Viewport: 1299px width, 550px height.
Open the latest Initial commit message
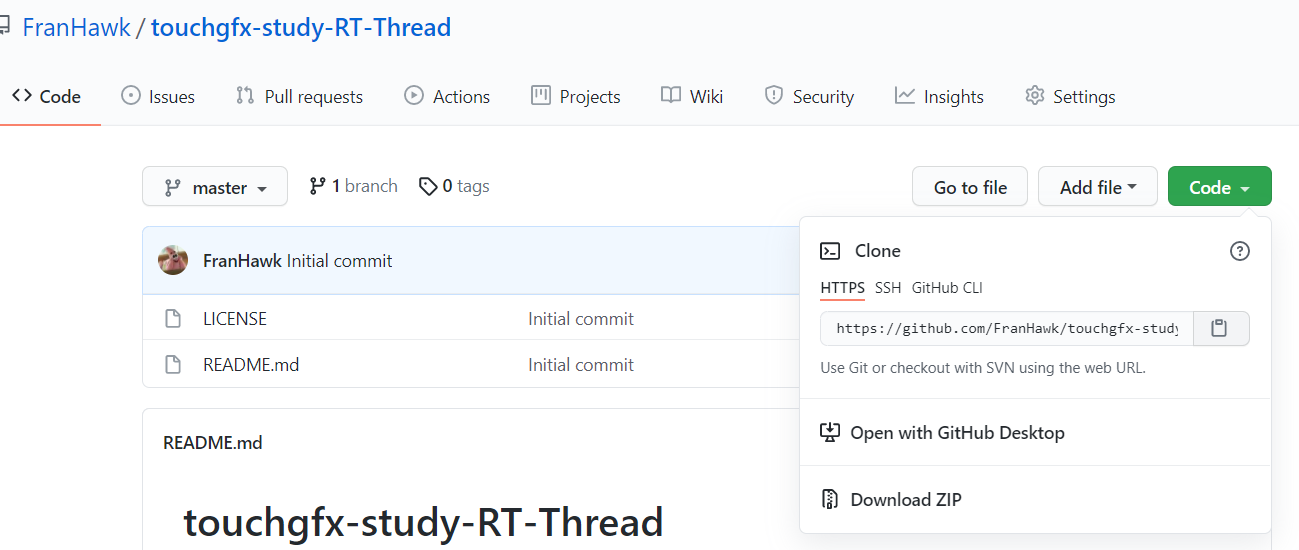tap(340, 261)
